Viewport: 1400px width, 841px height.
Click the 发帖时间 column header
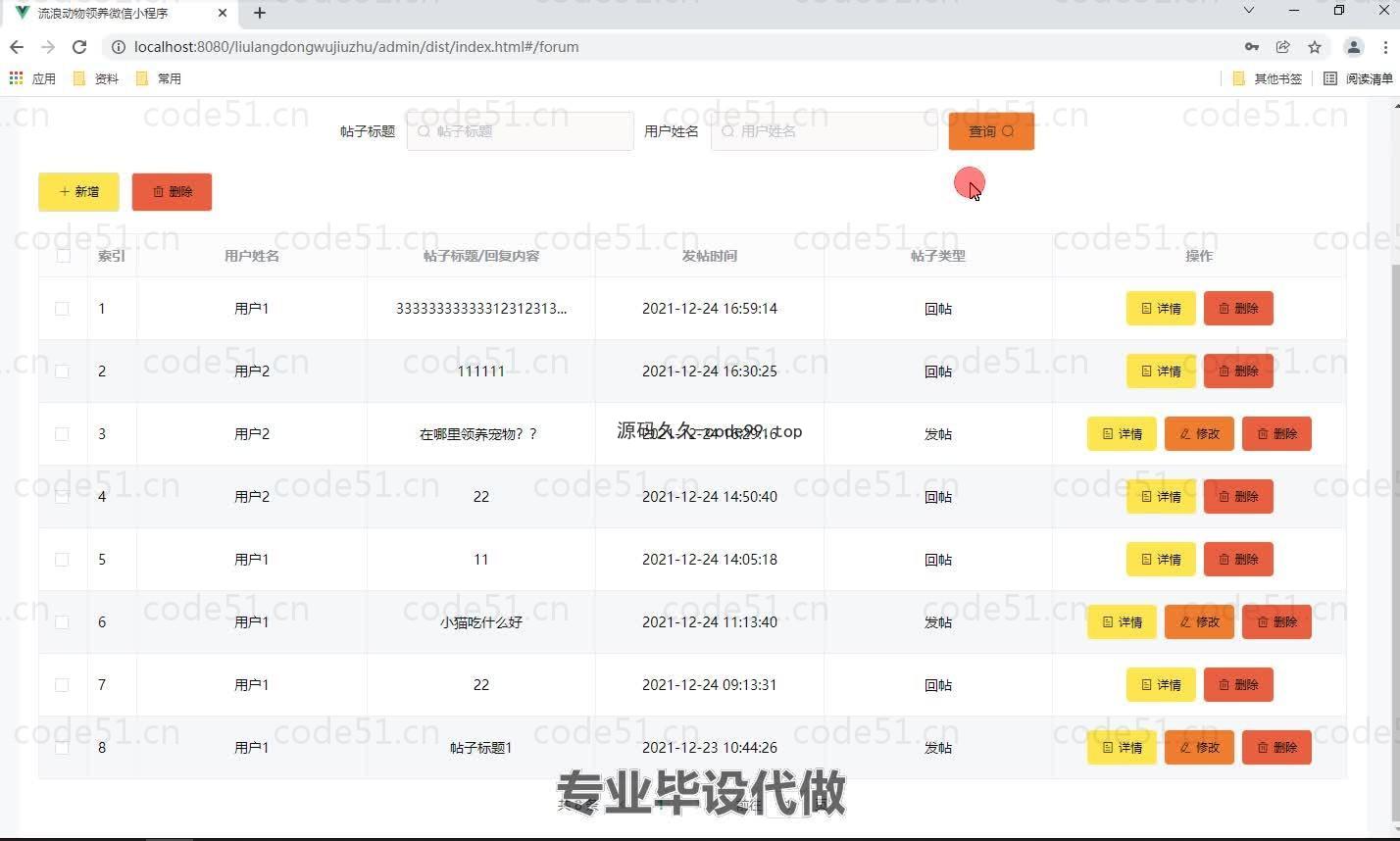coord(710,256)
